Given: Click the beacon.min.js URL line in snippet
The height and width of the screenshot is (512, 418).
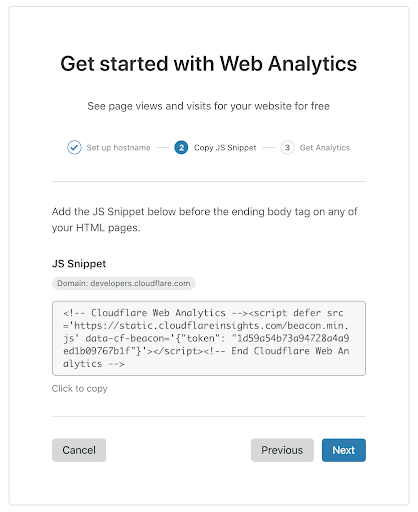Looking at the screenshot, I should tap(206, 325).
